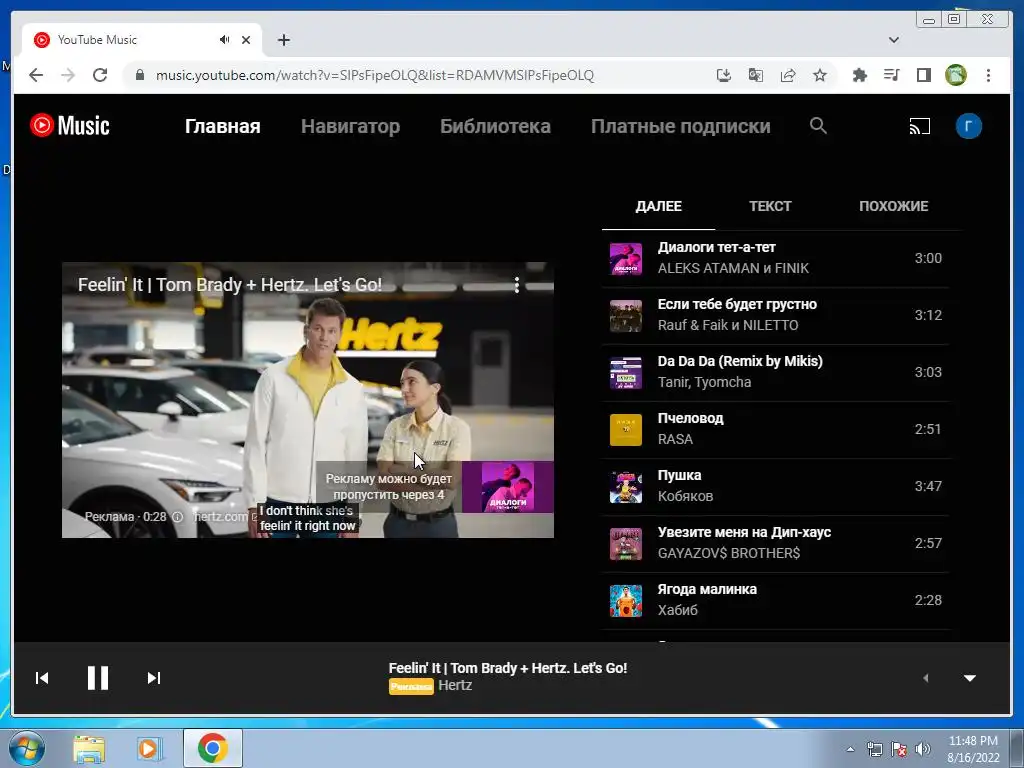This screenshot has width=1024, height=768.
Task: Click the ad video title
Action: pos(229,285)
